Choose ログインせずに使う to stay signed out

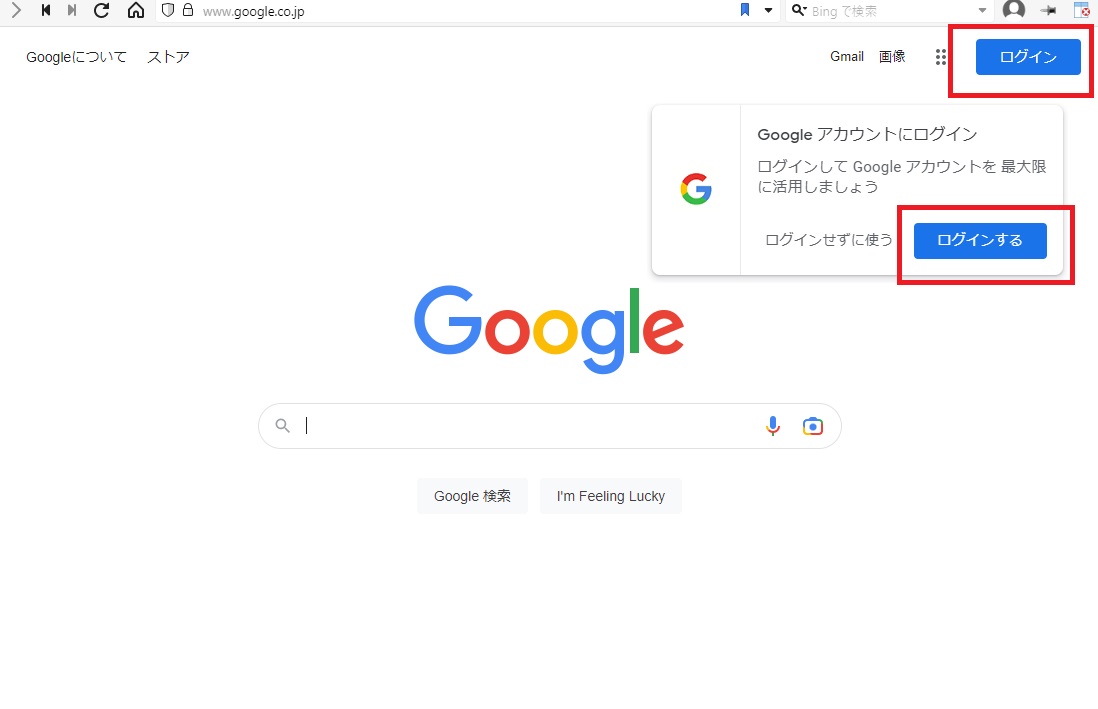(829, 240)
